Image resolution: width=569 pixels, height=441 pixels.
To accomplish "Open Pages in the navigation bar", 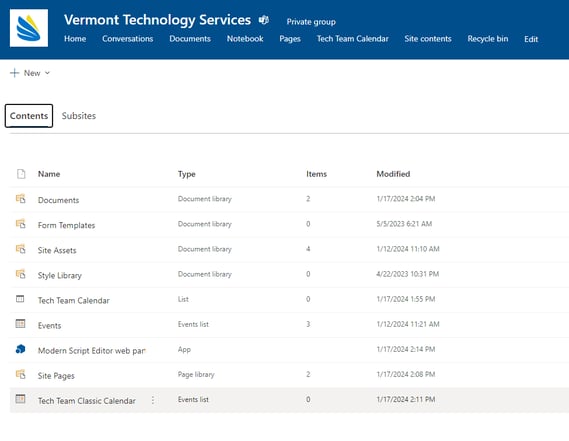I will [290, 39].
